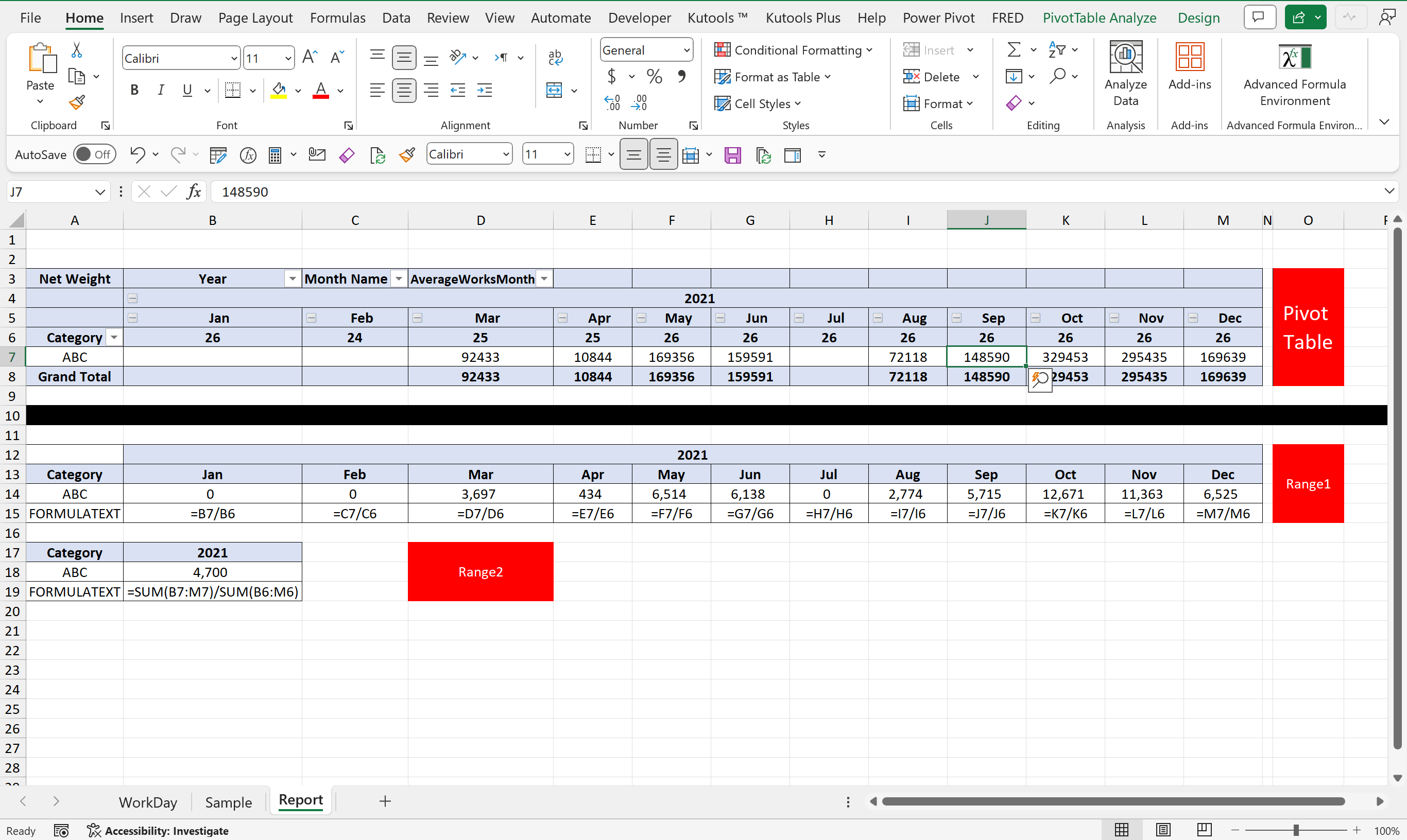Apply the yellow fill color swatch

pyautogui.click(x=279, y=91)
